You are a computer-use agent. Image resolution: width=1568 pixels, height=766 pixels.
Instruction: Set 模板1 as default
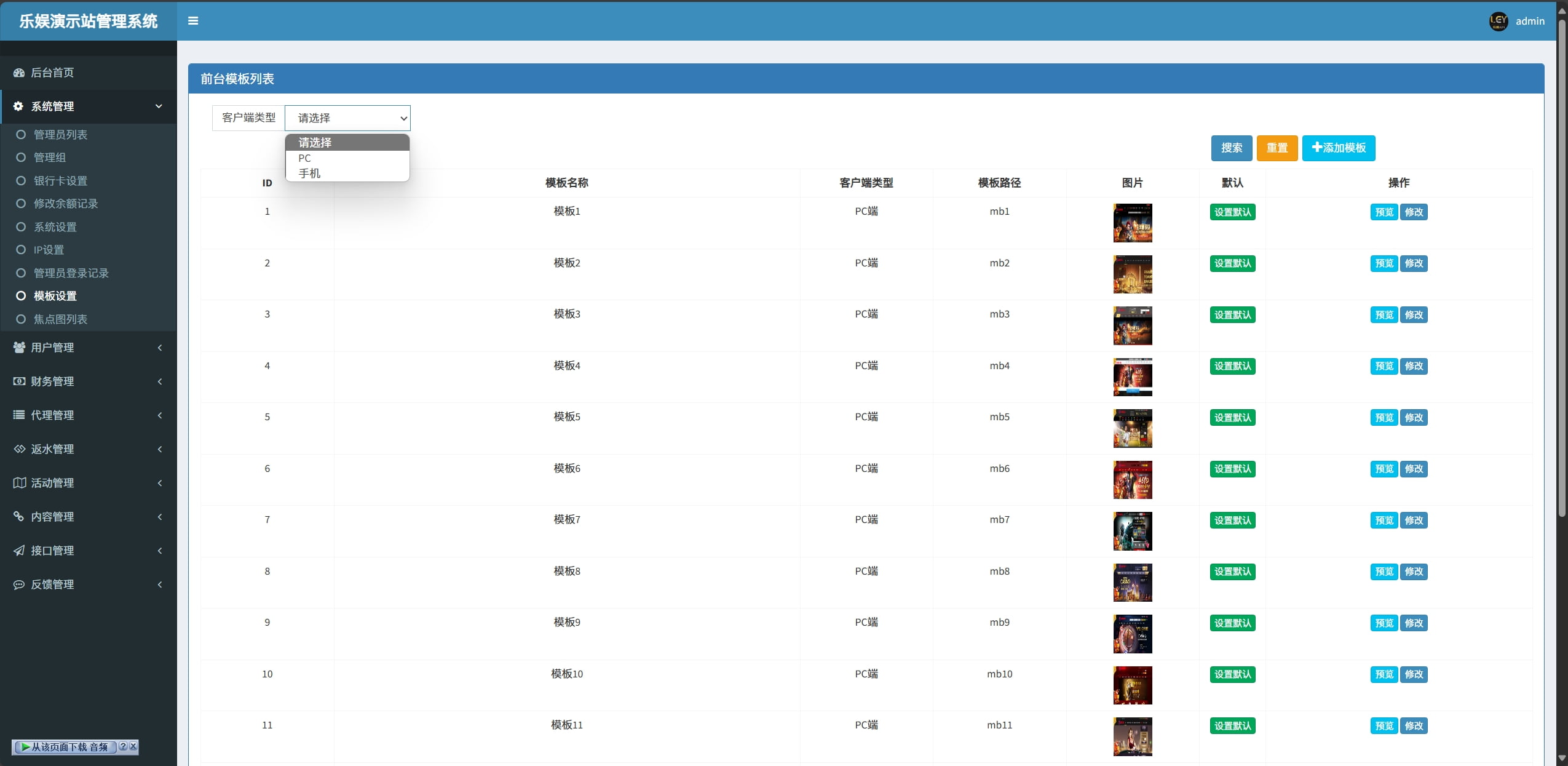(1232, 212)
